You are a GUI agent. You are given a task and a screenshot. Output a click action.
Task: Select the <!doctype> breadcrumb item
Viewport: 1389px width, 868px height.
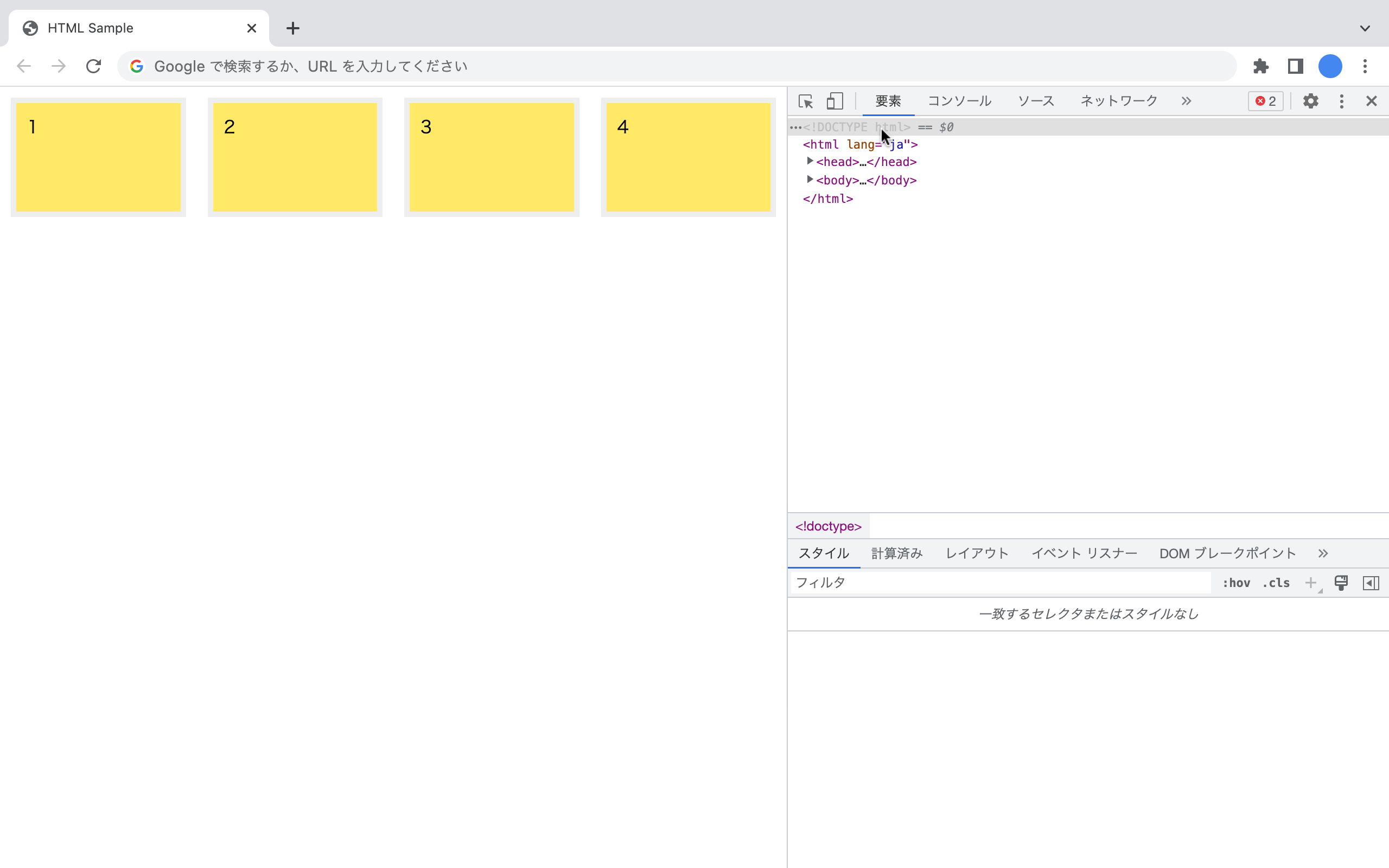point(827,525)
